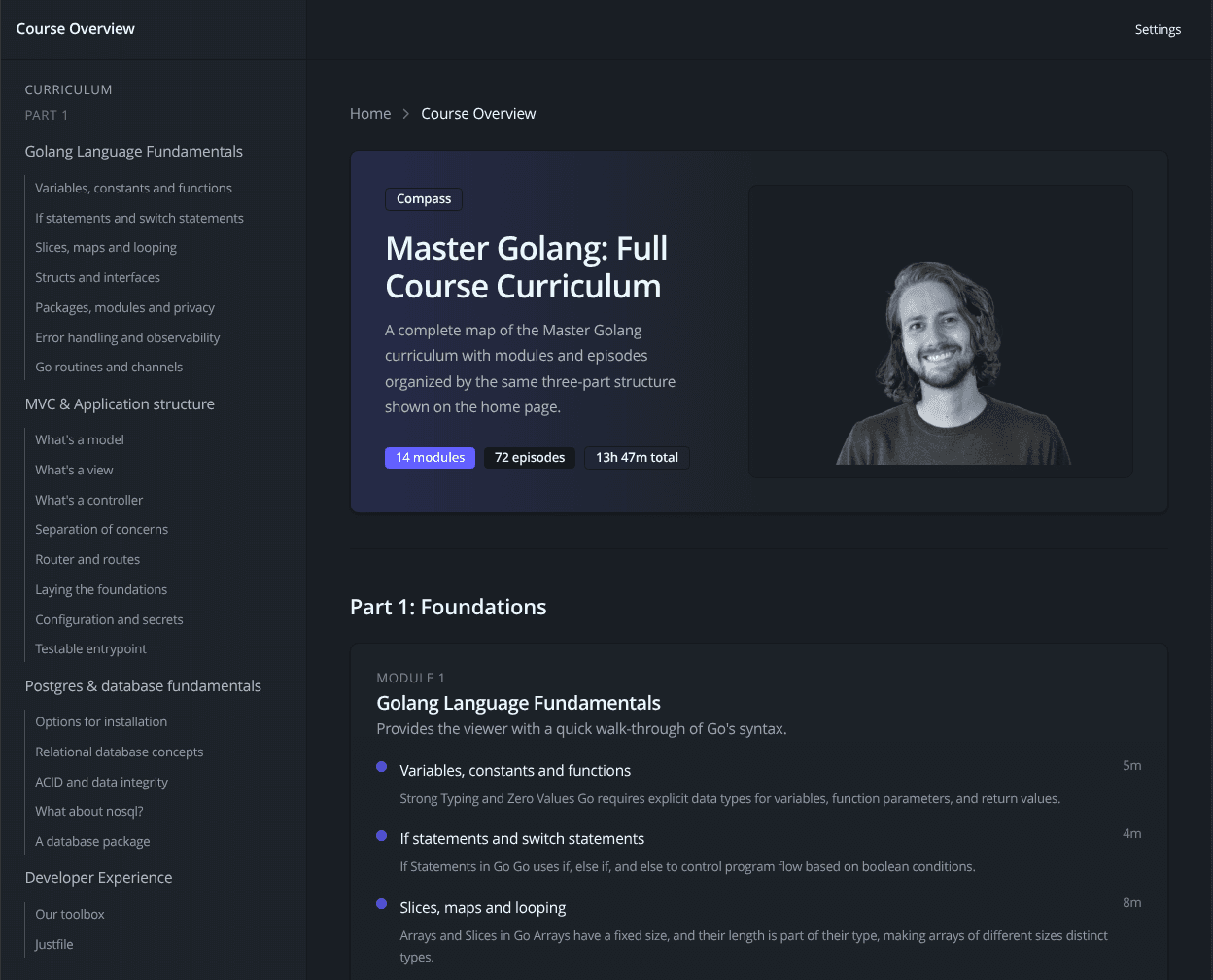Click the instructor portrait photo
Viewport: 1213px width, 980px height.
click(941, 330)
